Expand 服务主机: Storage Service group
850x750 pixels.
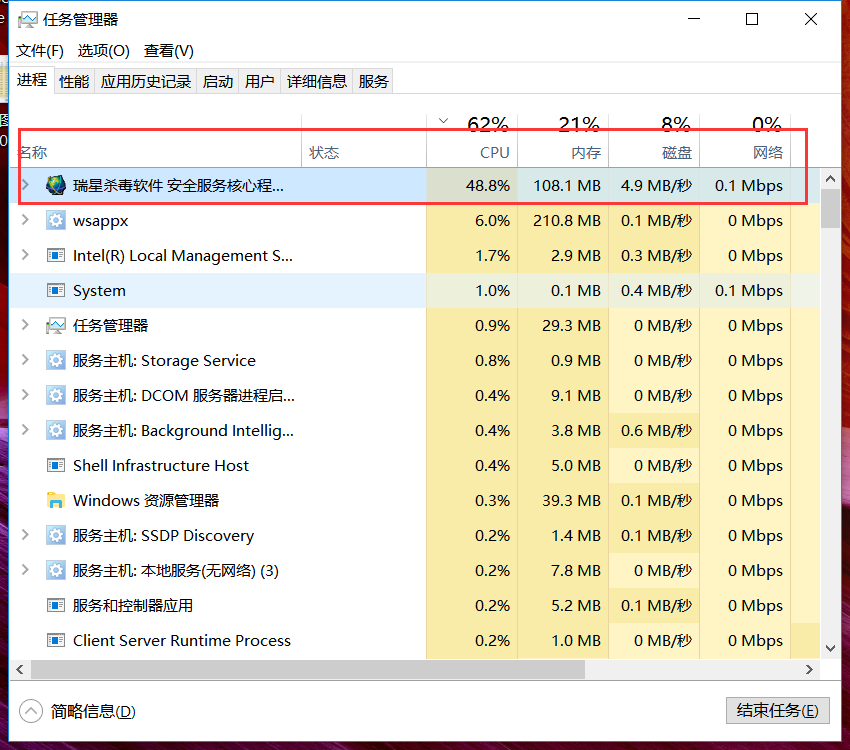[25, 360]
